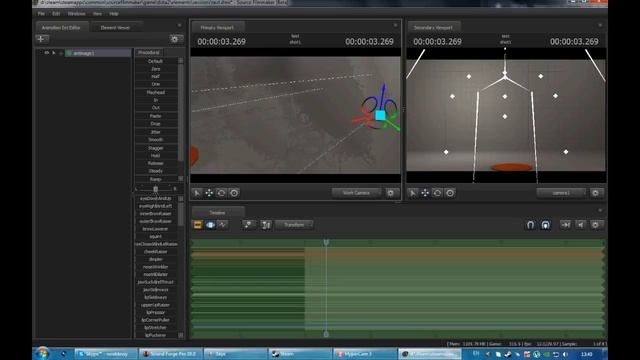
Task: Apply the Paste procedural preset
Action: click(156, 116)
